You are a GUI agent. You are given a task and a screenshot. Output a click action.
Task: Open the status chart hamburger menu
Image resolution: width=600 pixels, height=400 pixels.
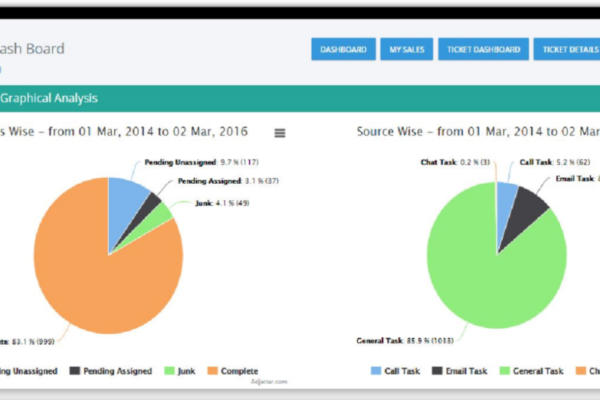coord(280,133)
